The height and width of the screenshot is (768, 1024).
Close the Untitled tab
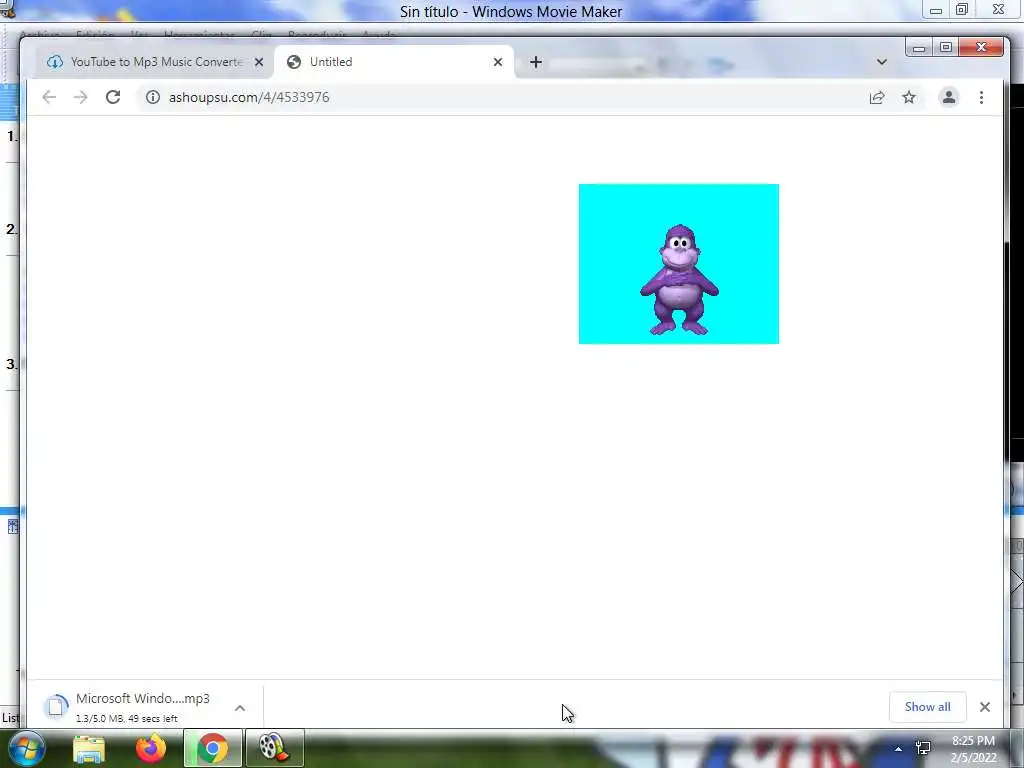498,62
